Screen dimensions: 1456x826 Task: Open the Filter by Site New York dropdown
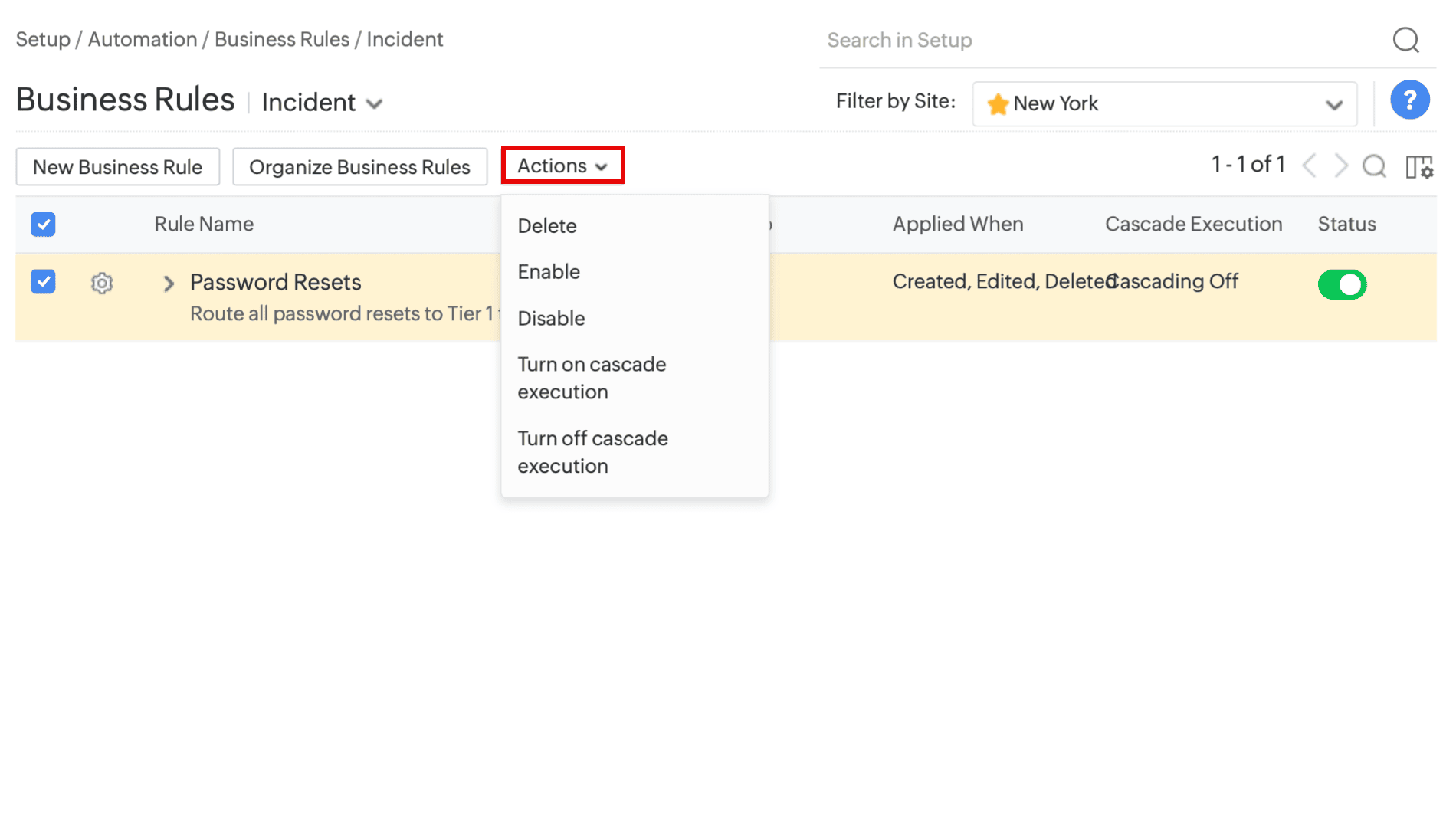tap(1164, 103)
